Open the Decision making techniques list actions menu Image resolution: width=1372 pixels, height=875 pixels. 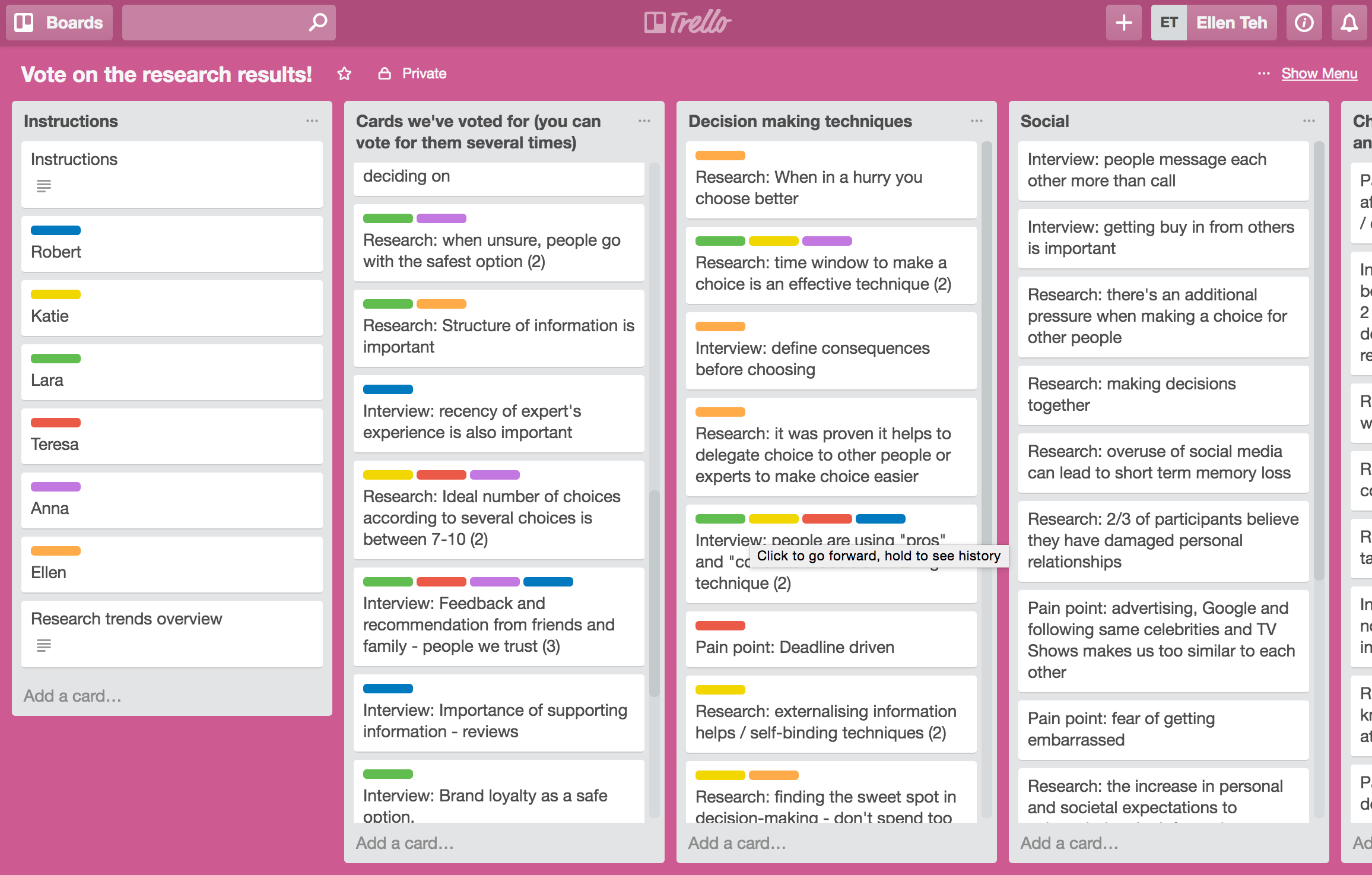tap(977, 121)
